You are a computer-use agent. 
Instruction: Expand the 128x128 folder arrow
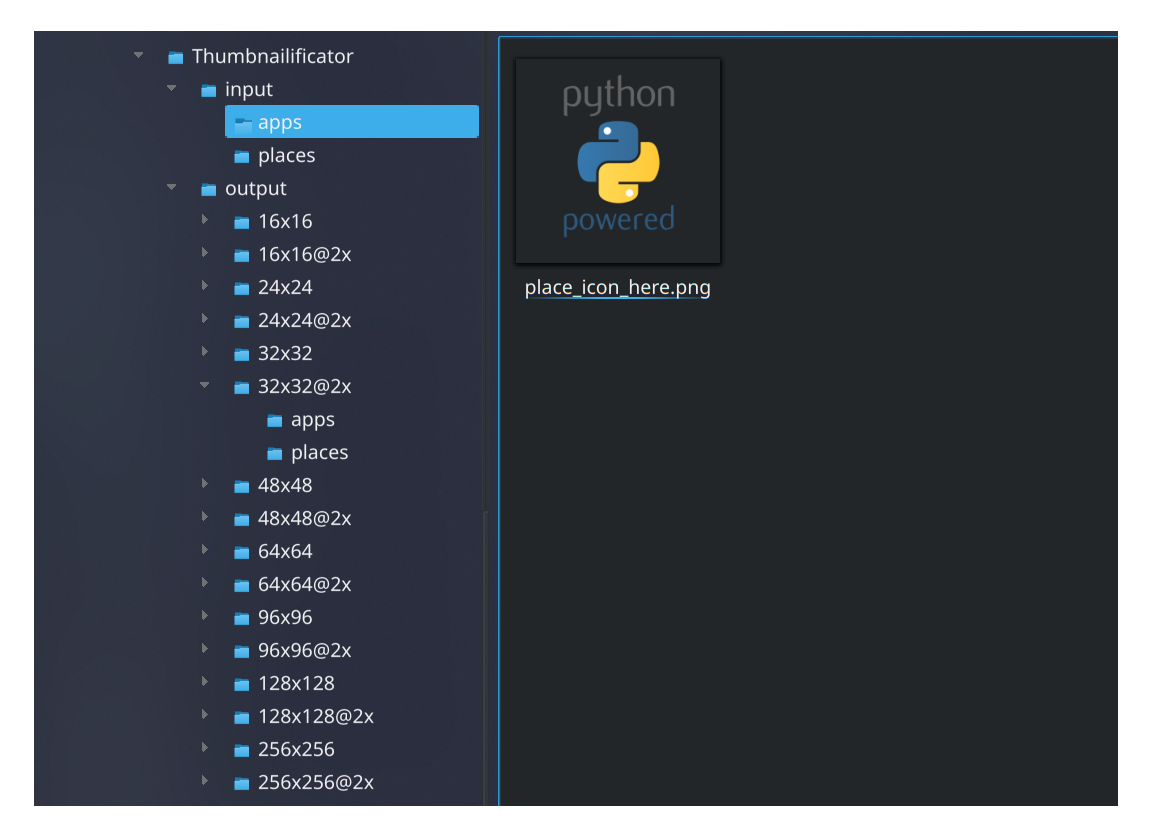coord(205,682)
